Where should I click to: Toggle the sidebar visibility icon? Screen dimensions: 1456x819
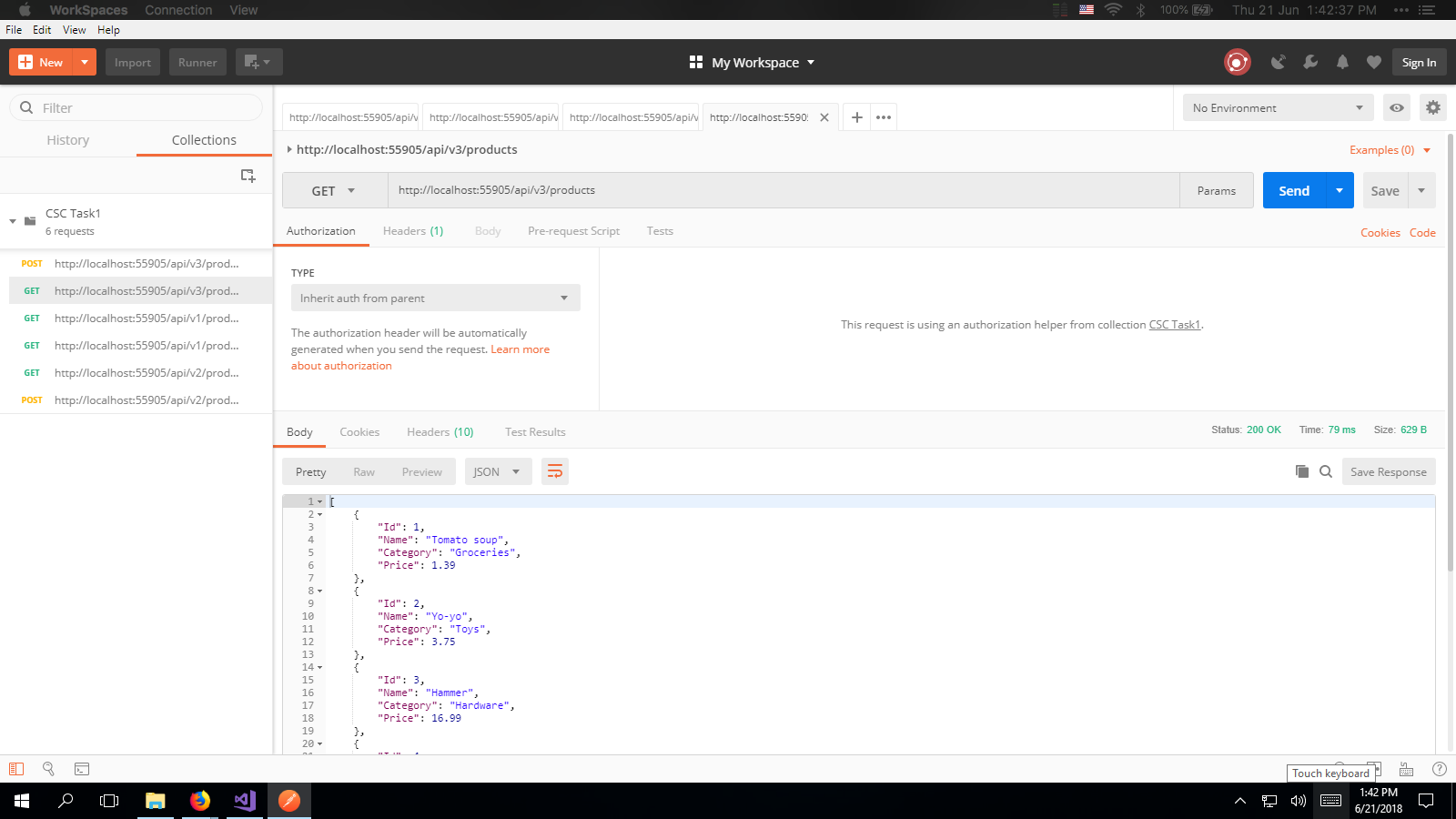(16, 769)
